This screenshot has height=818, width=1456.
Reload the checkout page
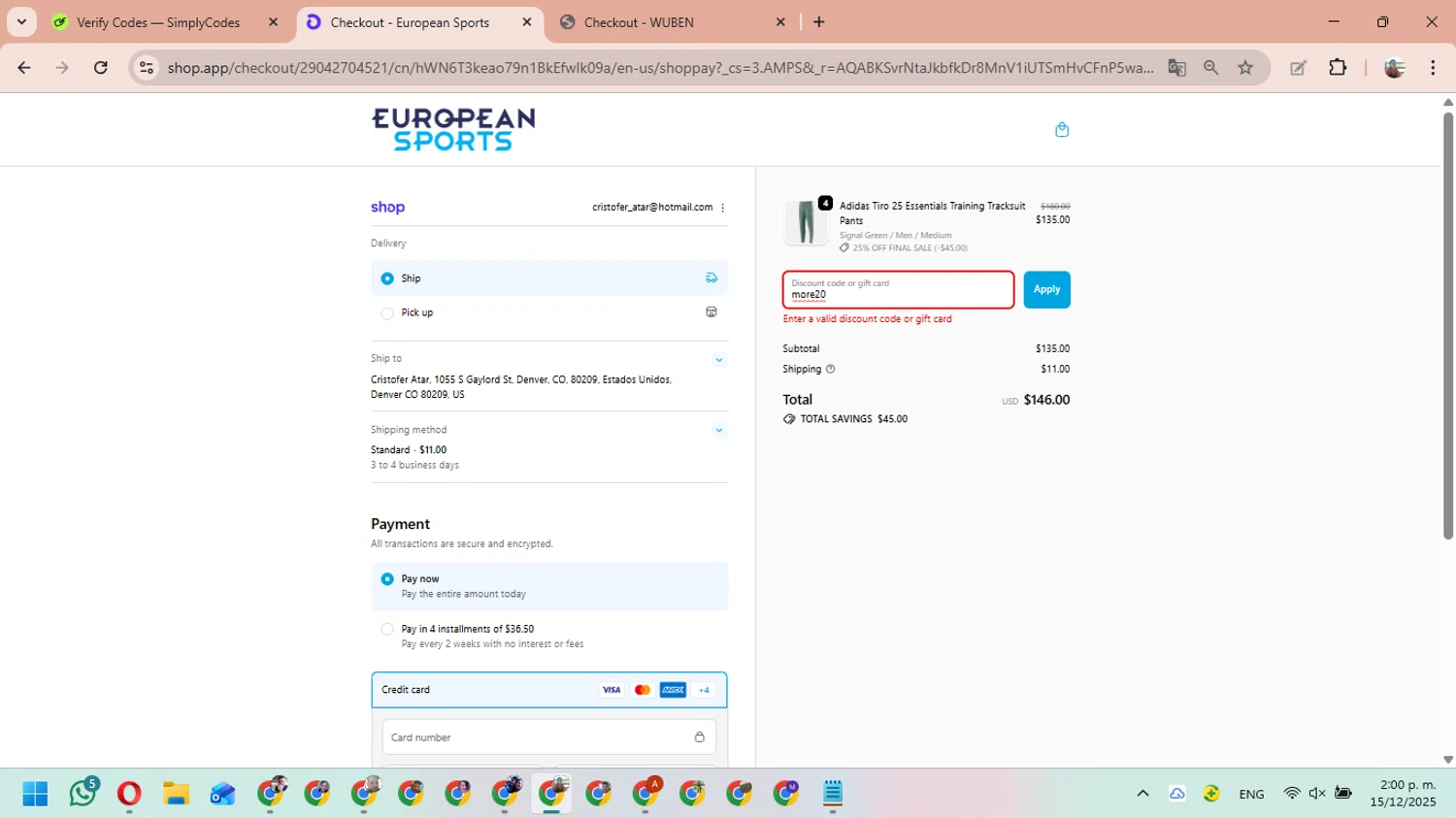pos(100,67)
